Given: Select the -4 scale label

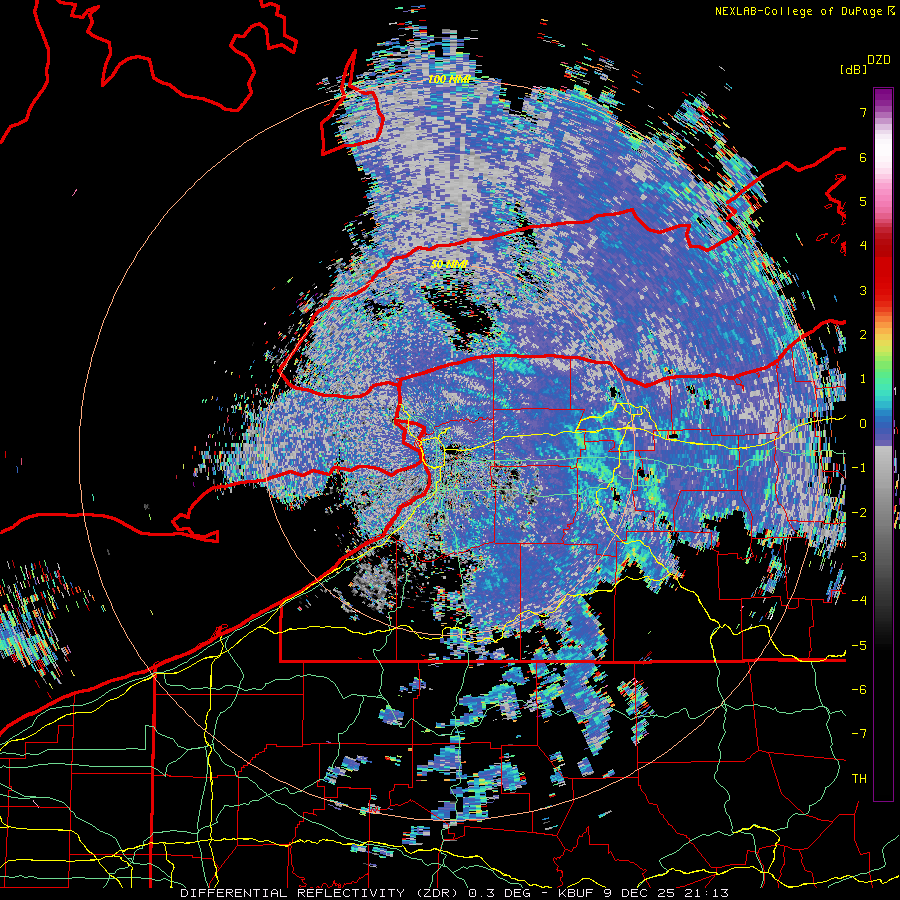Looking at the screenshot, I should point(859,600).
